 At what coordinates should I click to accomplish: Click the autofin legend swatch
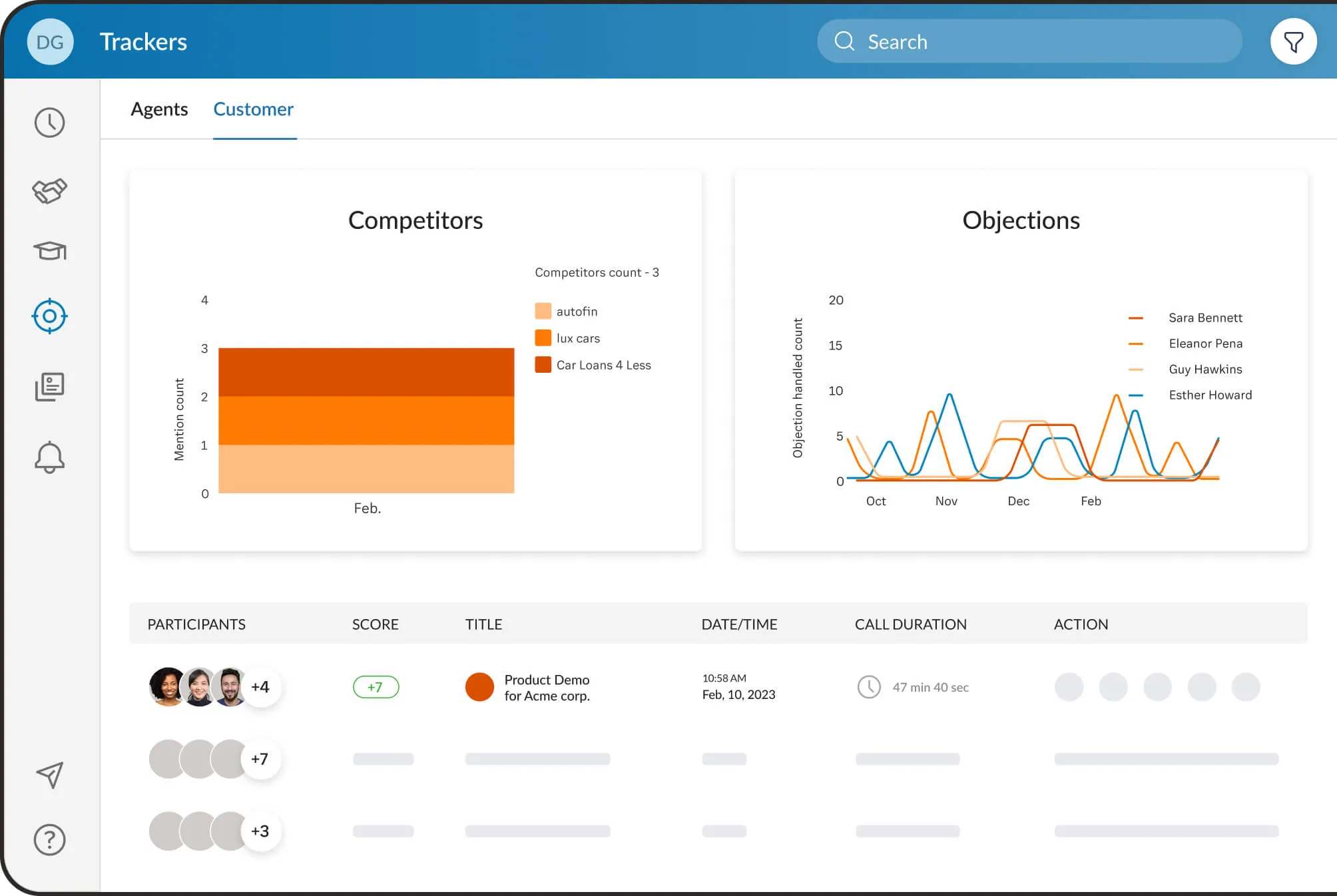click(543, 311)
